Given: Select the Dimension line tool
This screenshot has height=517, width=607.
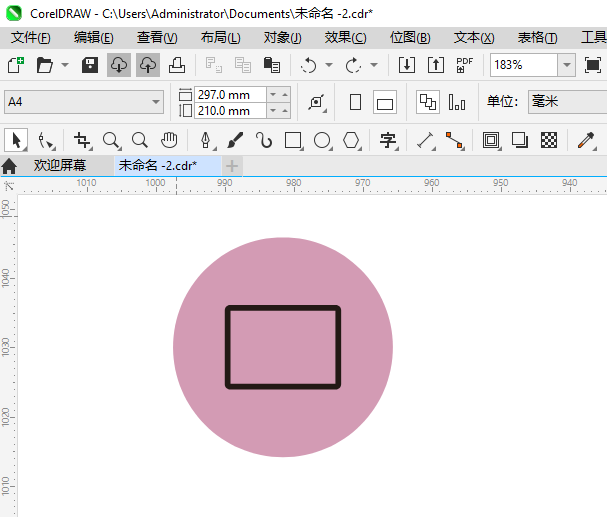Looking at the screenshot, I should pos(425,140).
